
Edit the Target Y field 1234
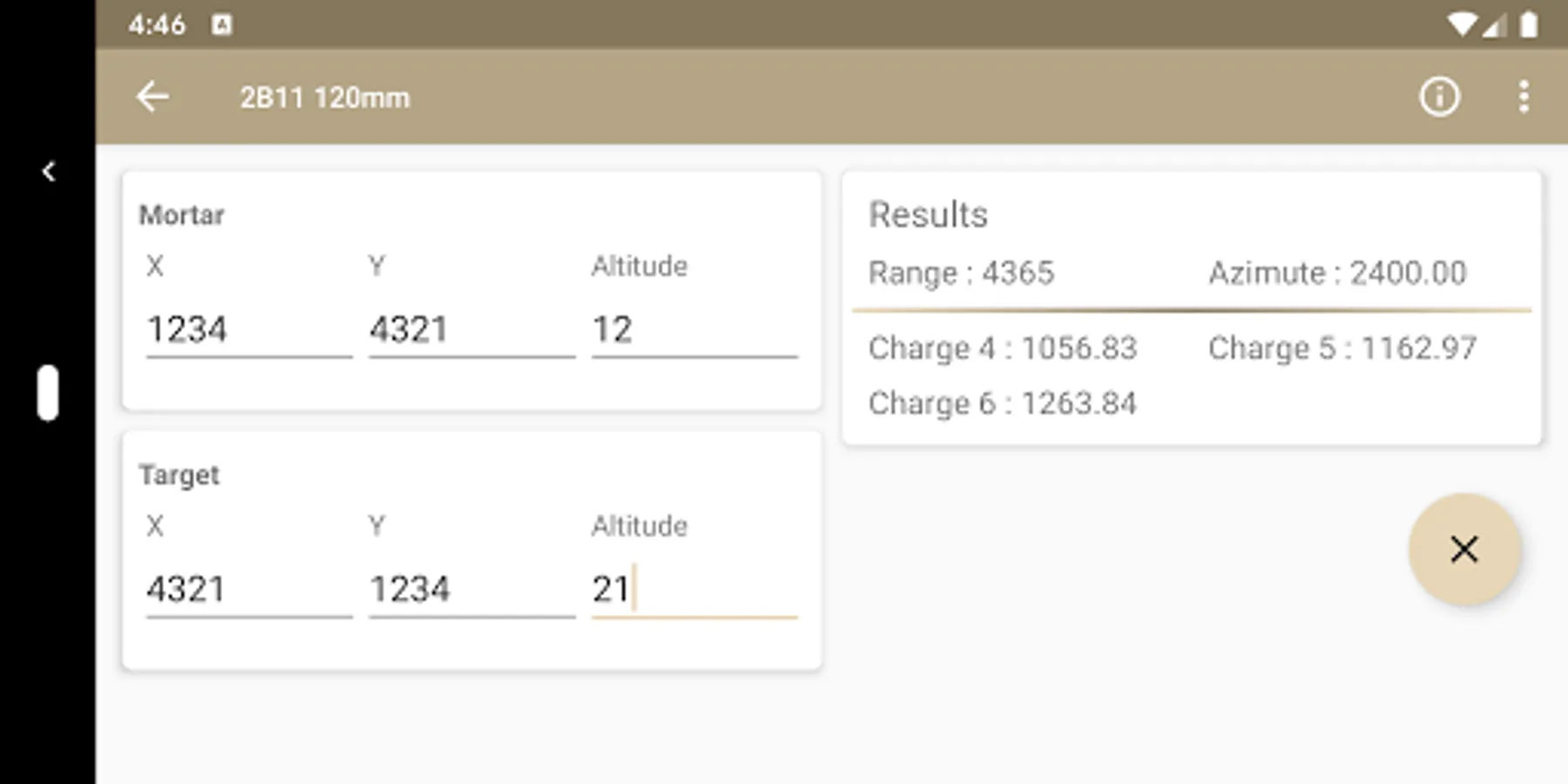(x=472, y=591)
